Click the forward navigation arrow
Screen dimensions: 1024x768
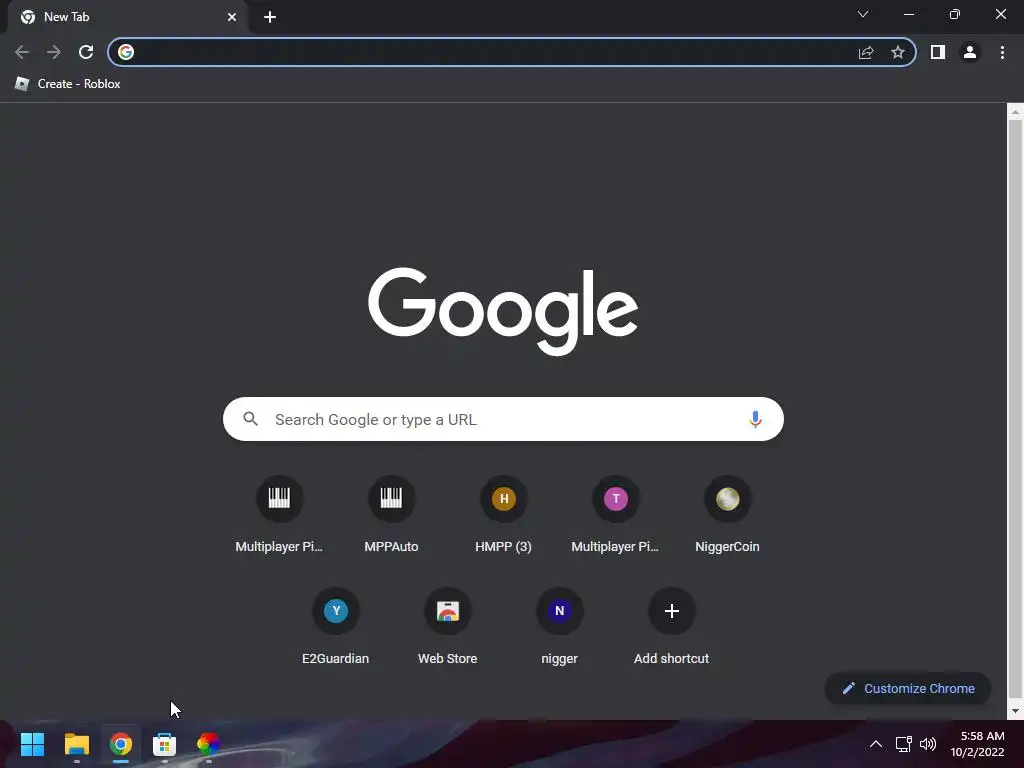click(54, 52)
